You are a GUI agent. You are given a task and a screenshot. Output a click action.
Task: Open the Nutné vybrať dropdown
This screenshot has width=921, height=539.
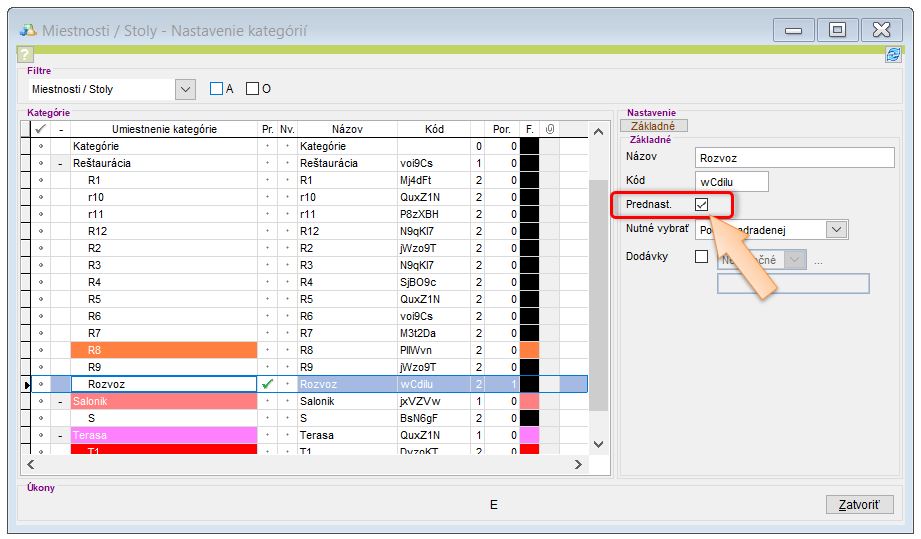pos(836,230)
